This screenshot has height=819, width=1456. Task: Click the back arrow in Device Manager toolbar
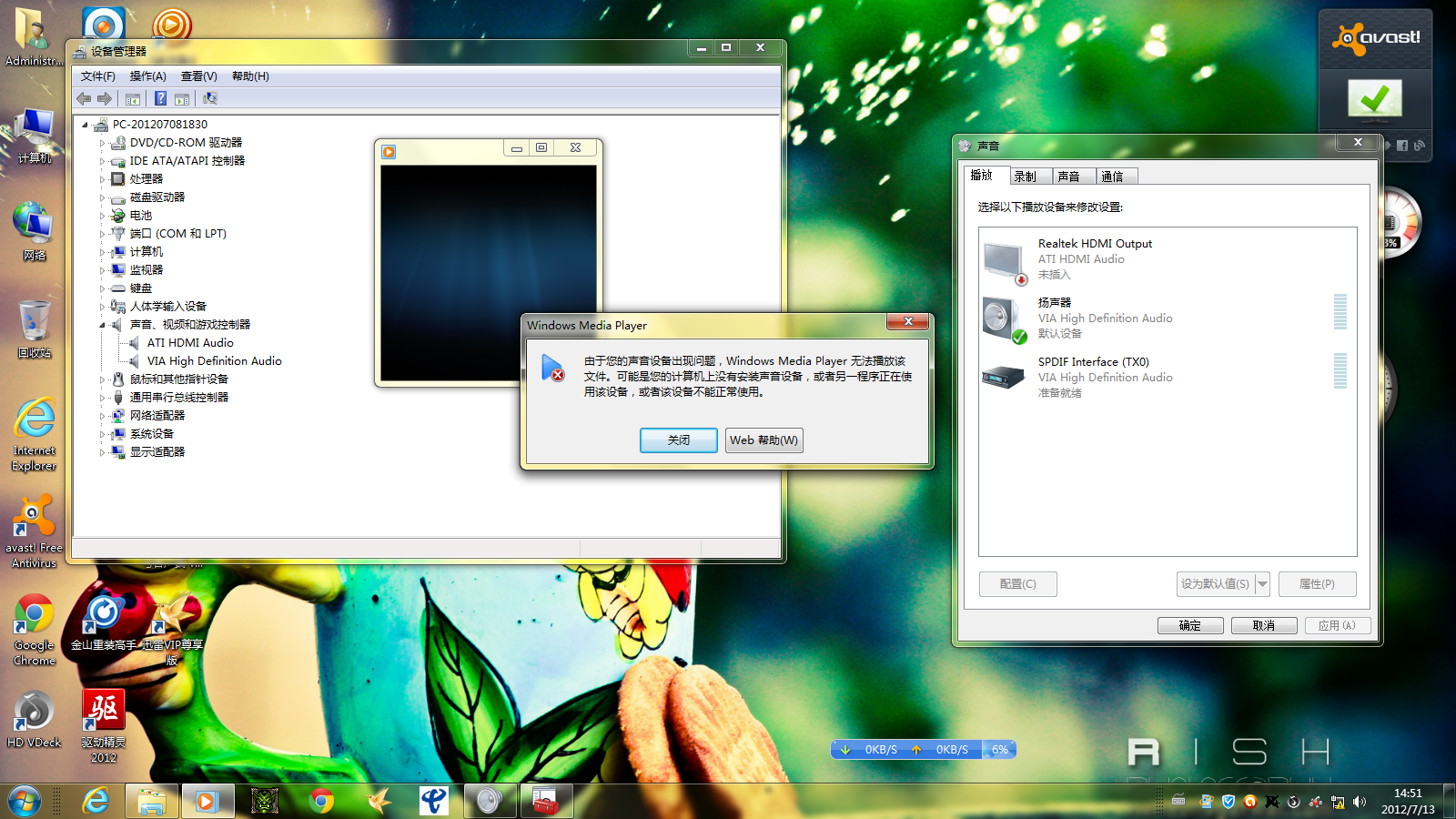point(84,98)
